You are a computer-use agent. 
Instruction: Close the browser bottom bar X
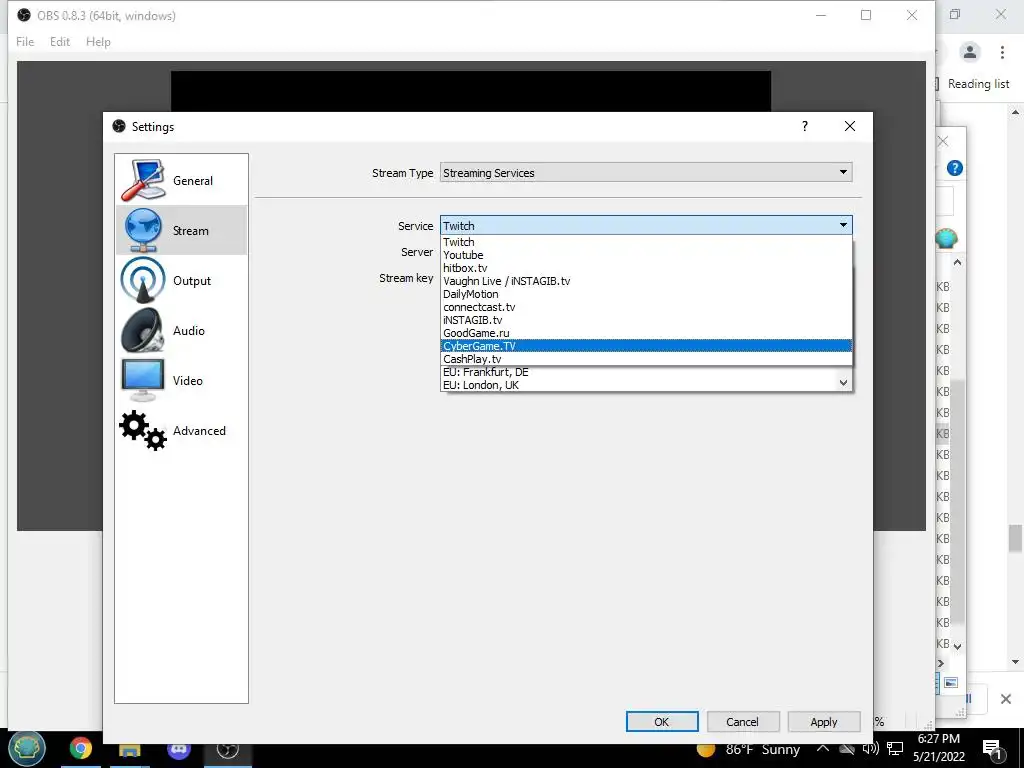tap(1006, 699)
